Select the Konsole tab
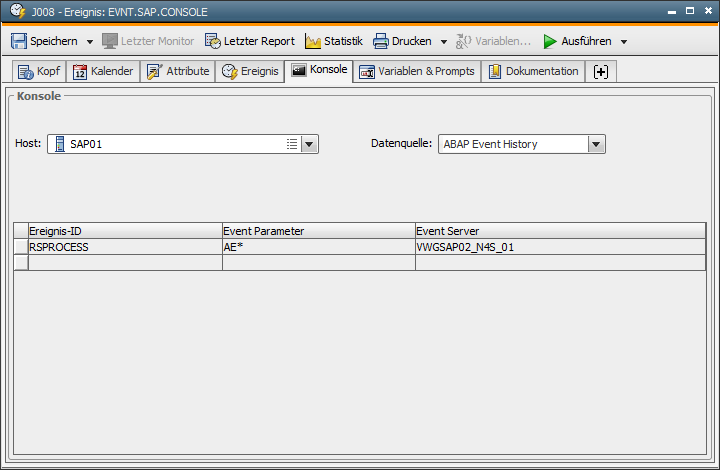The image size is (720, 470). (319, 70)
